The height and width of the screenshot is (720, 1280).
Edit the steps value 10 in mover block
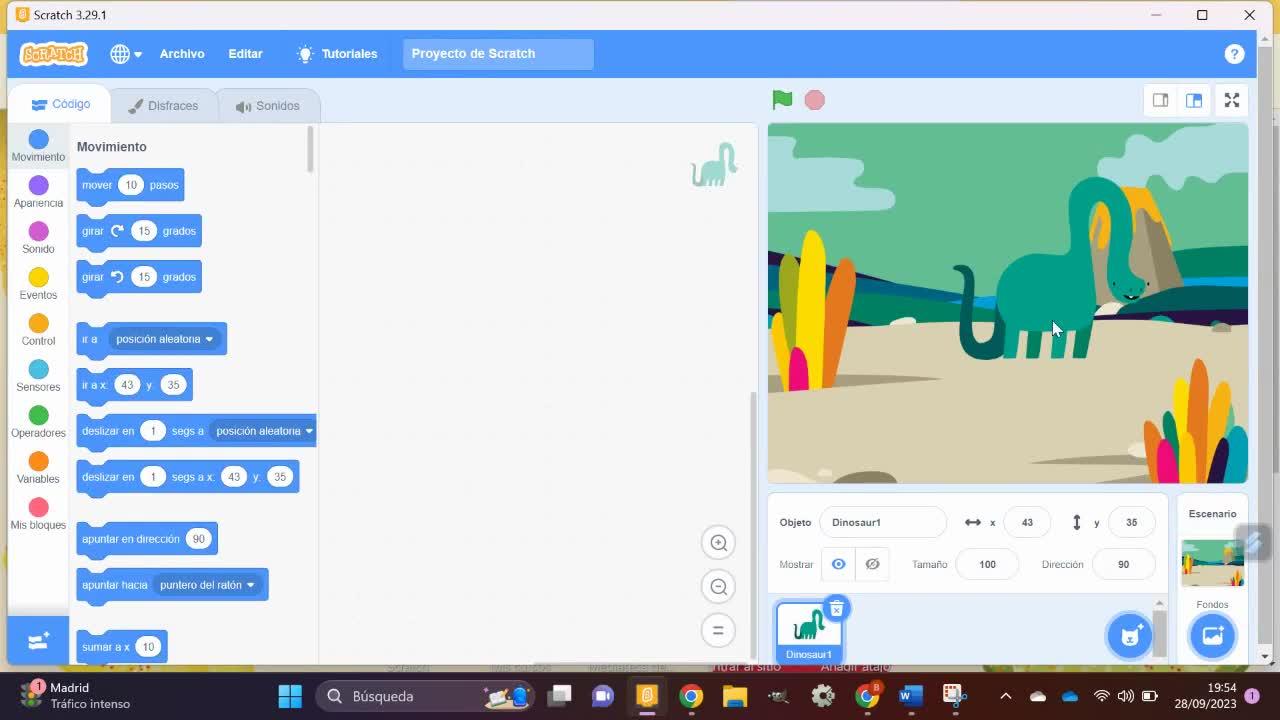(131, 185)
